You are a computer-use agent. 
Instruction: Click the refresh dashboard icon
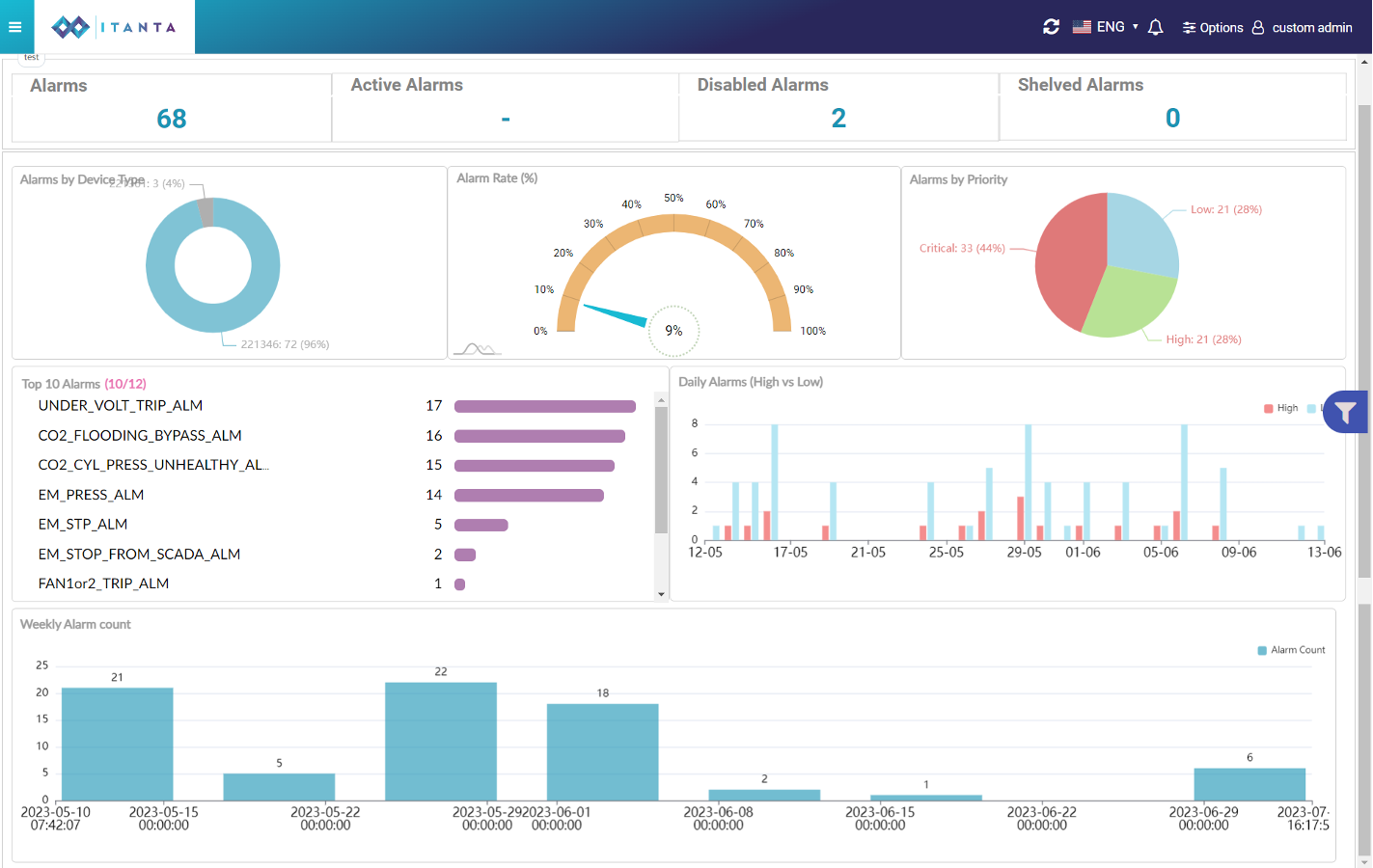click(x=1051, y=27)
